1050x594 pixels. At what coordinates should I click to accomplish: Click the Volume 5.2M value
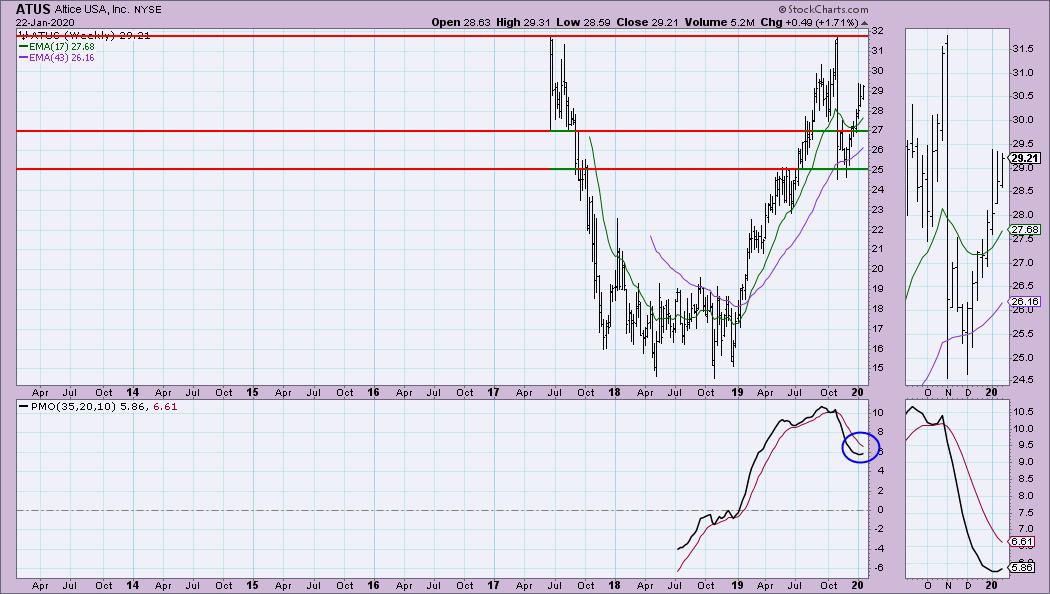click(x=721, y=22)
